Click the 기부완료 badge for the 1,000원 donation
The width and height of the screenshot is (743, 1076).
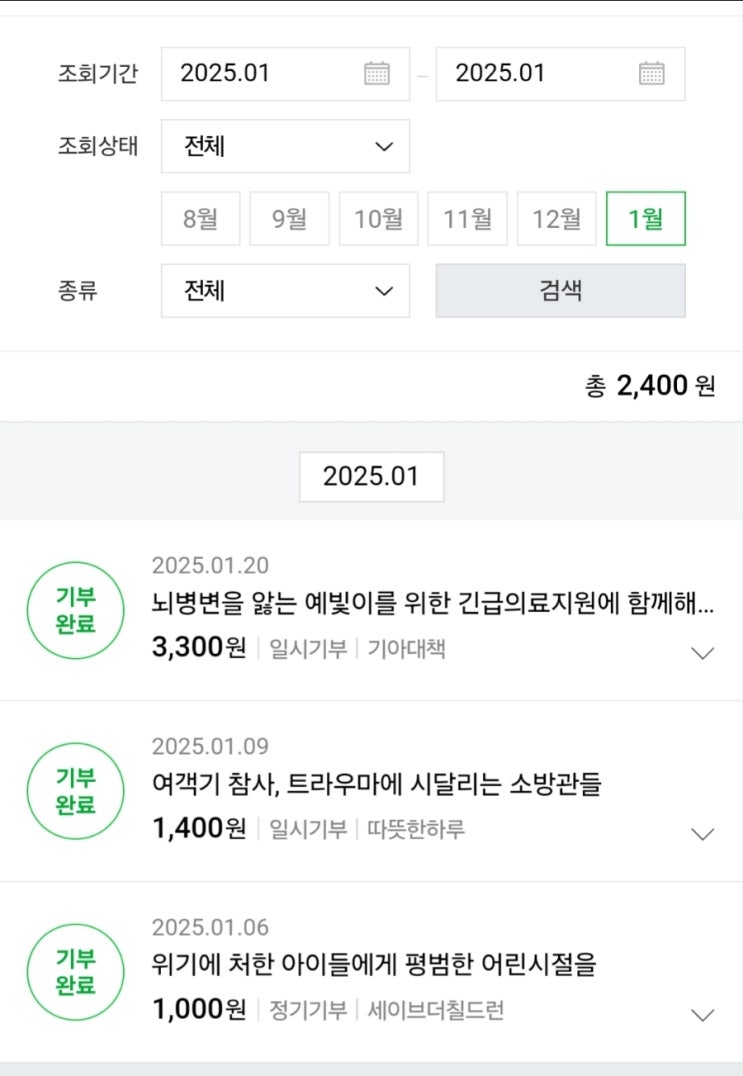[x=76, y=972]
